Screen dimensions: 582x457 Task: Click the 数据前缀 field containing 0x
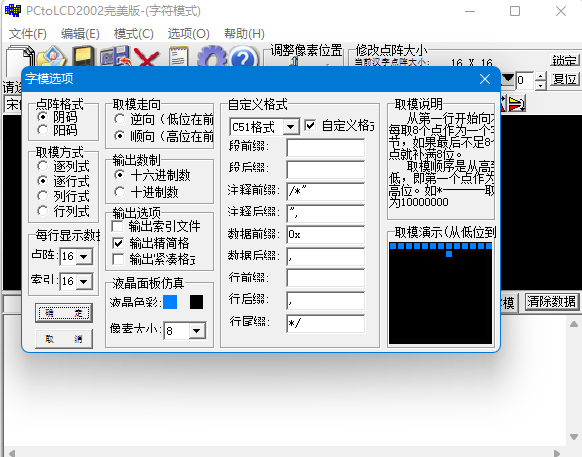(326, 235)
